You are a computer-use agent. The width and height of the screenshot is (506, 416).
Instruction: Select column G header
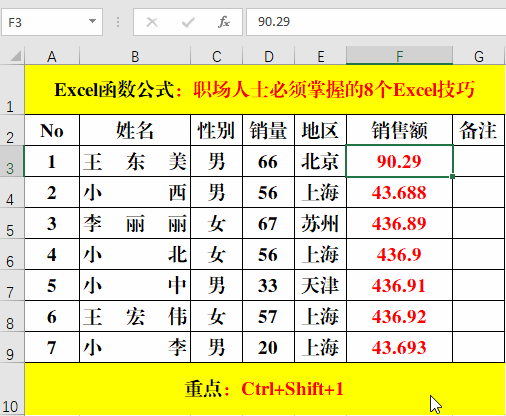tap(479, 56)
